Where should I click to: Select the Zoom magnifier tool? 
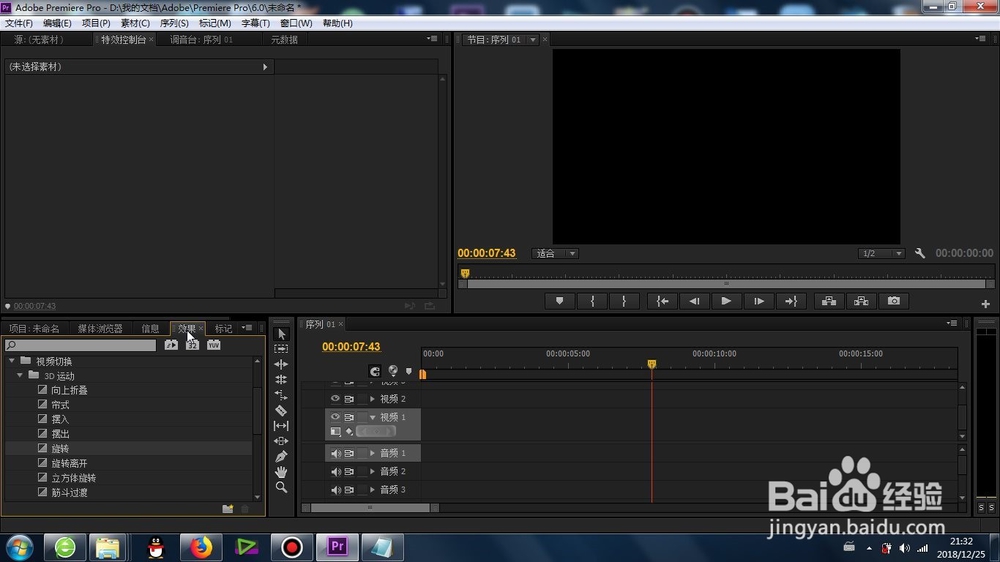coord(281,487)
